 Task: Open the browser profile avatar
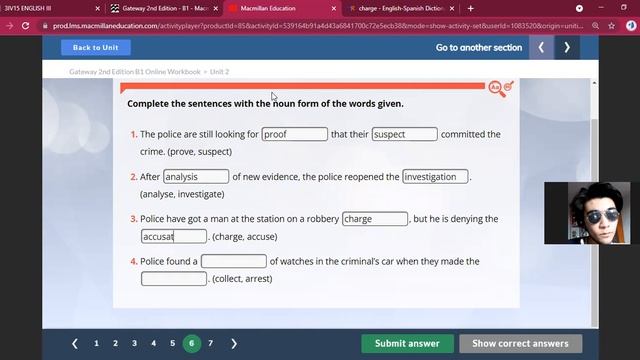pyautogui.click(x=631, y=26)
